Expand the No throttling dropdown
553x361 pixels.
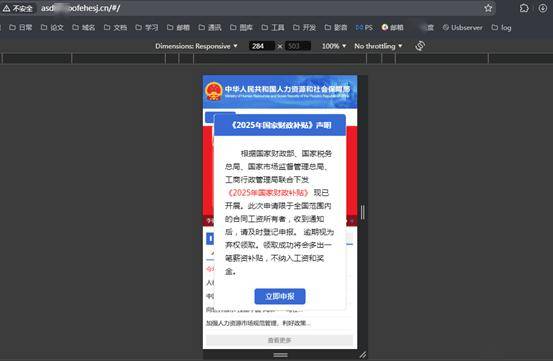pos(378,46)
